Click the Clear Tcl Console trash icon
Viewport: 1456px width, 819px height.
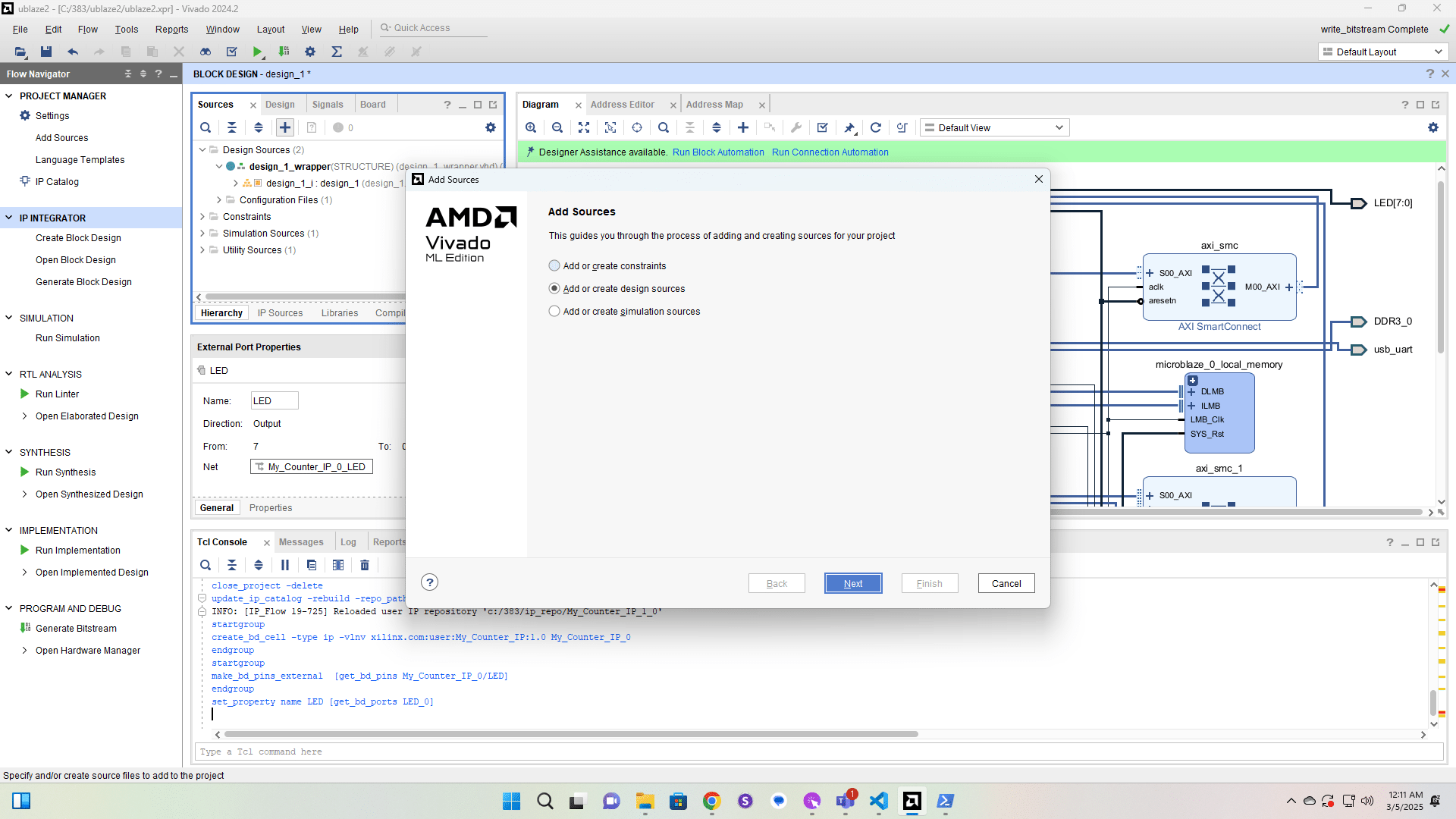click(365, 565)
